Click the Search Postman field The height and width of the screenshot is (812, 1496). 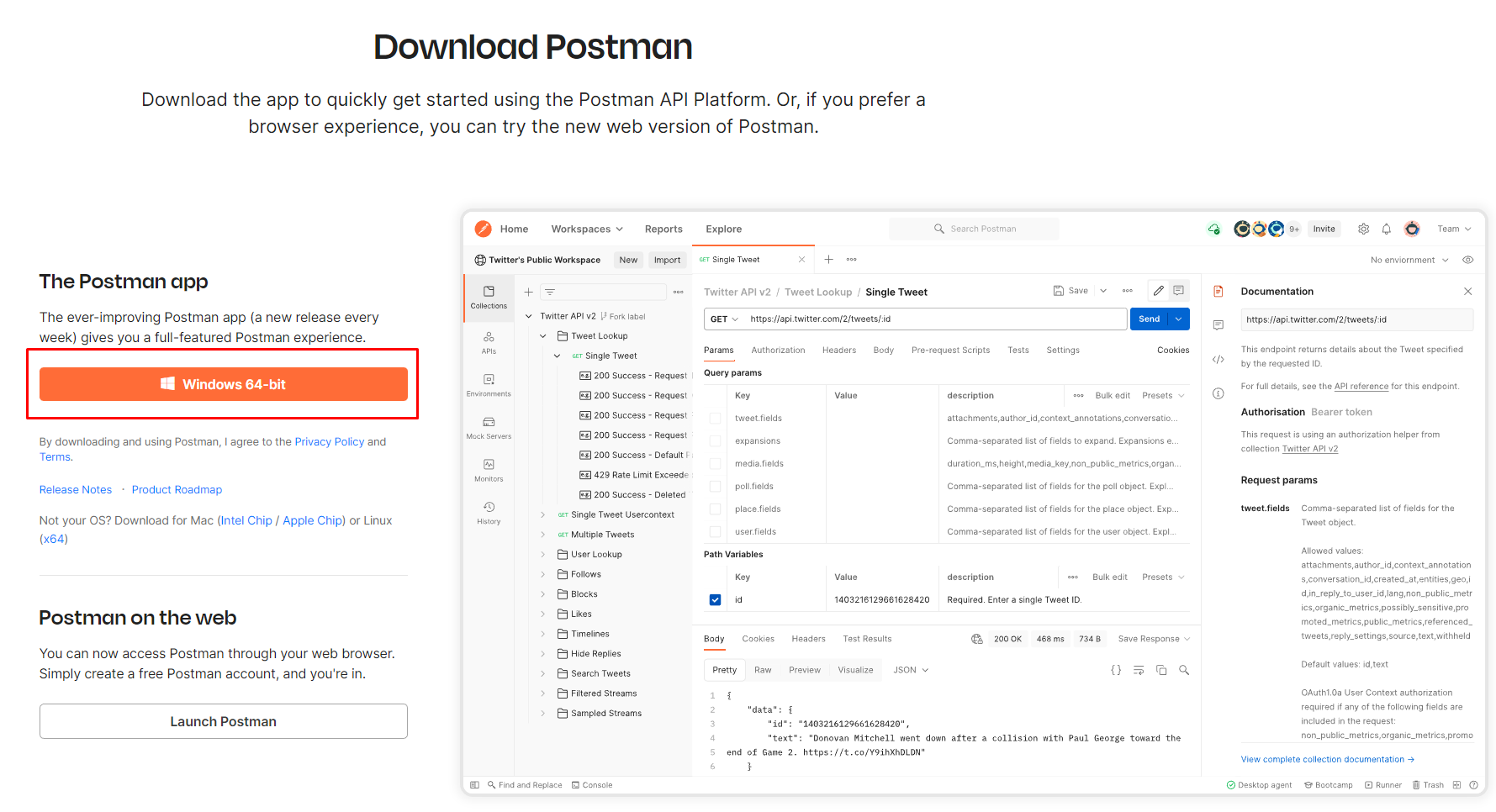975,229
